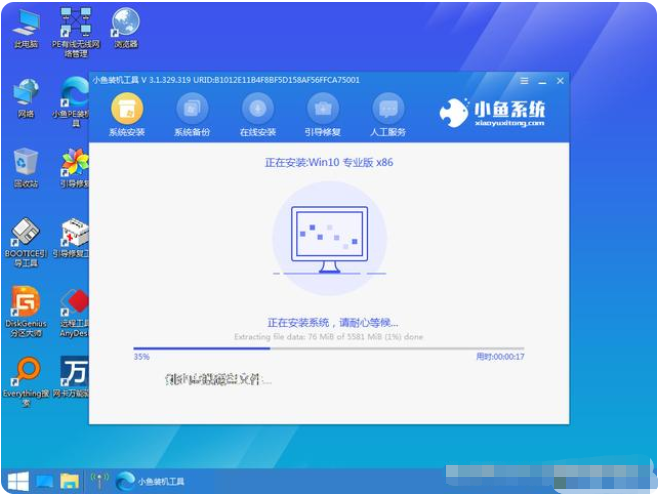Open the hamburger menu in title bar
658x494 pixels.
click(524, 81)
